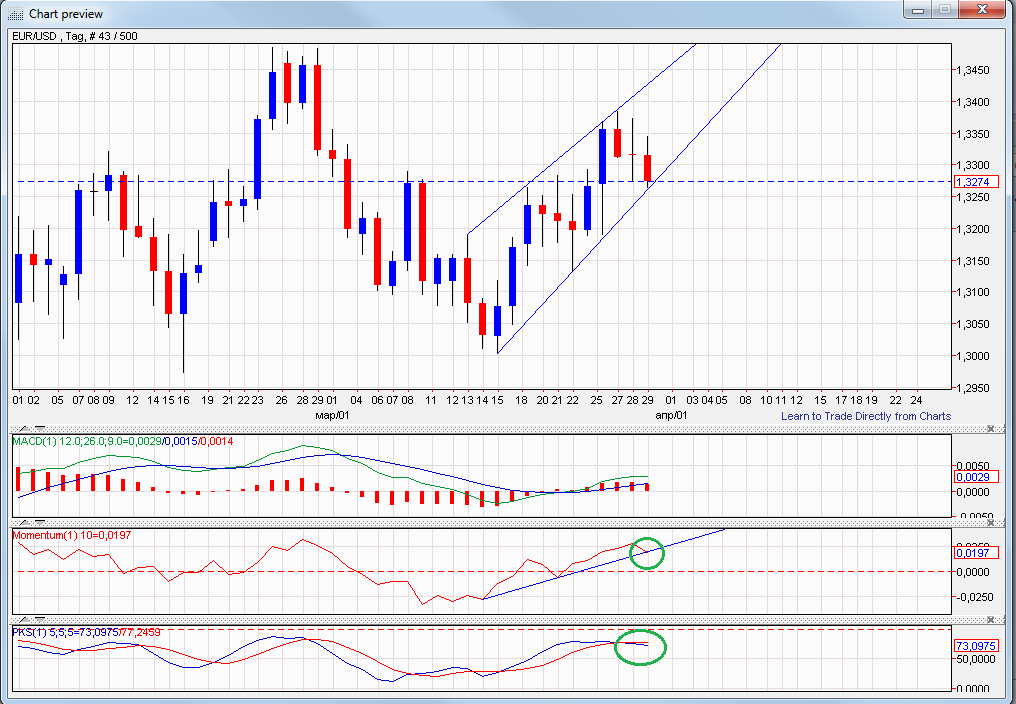Viewport: 1016px width, 704px height.
Task: Move the Momentum pane down with its arrow
Action: (40, 522)
